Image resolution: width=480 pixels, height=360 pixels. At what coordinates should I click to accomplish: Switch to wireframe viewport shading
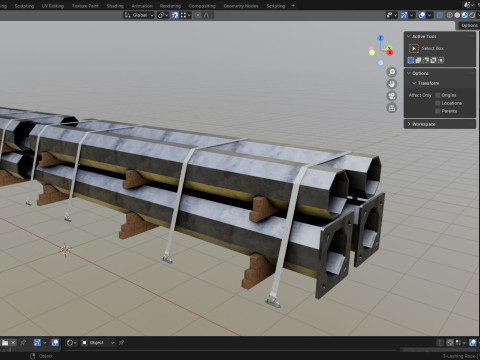pyautogui.click(x=450, y=15)
